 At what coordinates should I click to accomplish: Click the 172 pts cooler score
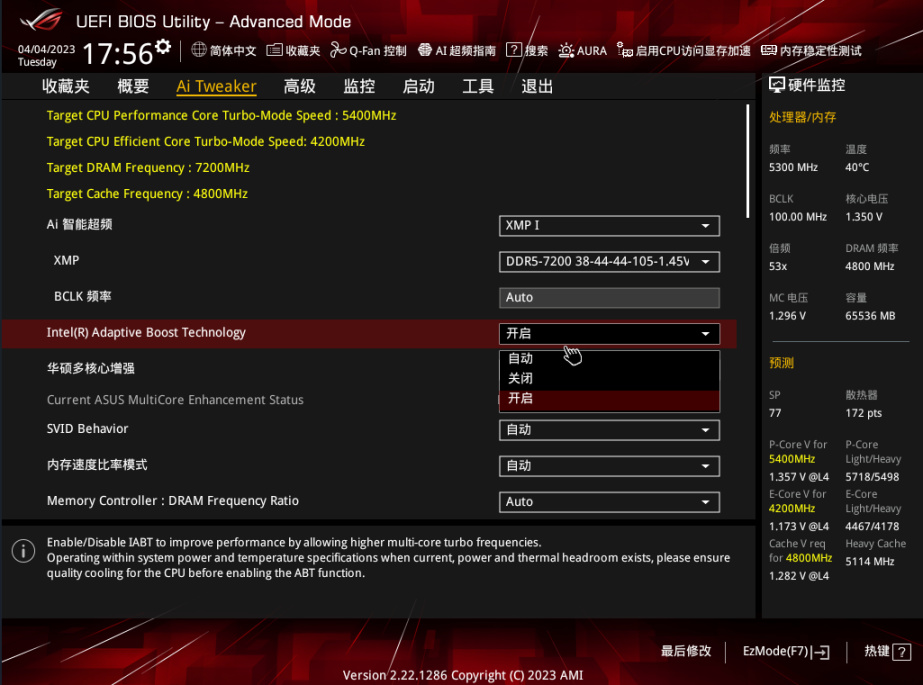point(864,413)
